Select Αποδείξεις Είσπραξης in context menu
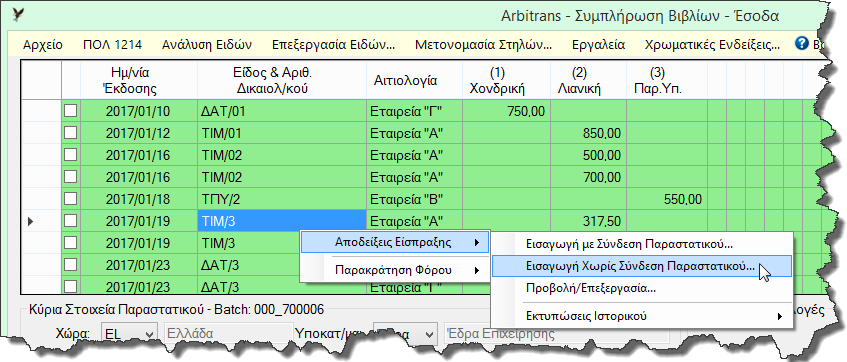This screenshot has height=362, width=847. coord(394,243)
